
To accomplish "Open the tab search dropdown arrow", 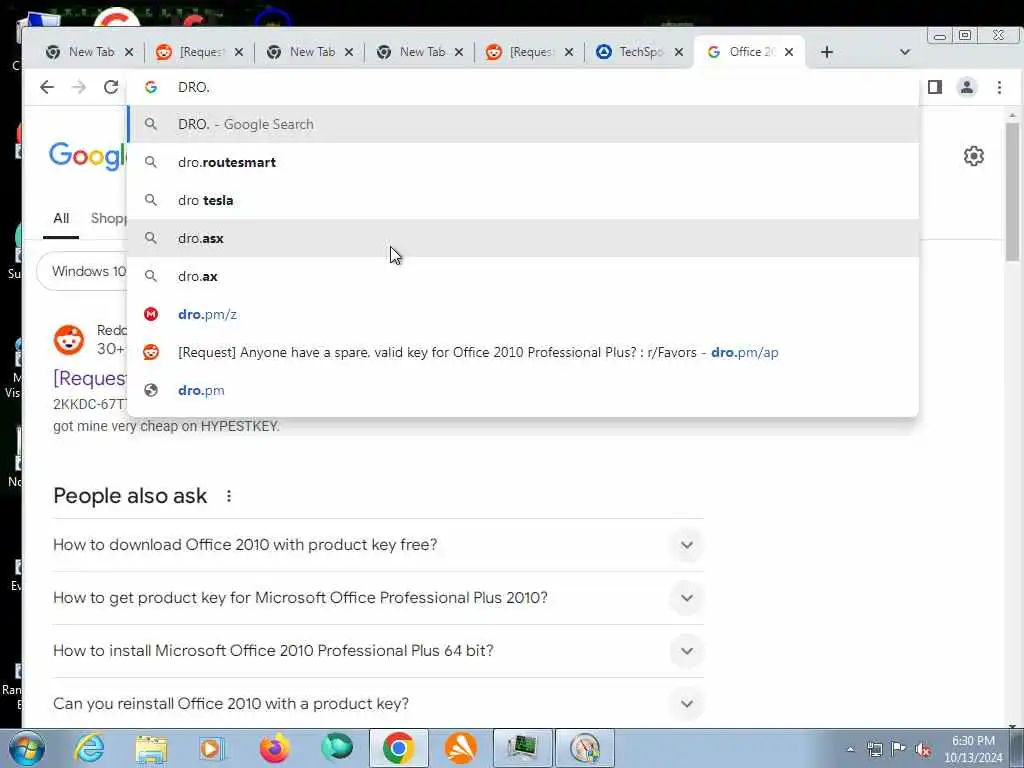I will point(904,52).
